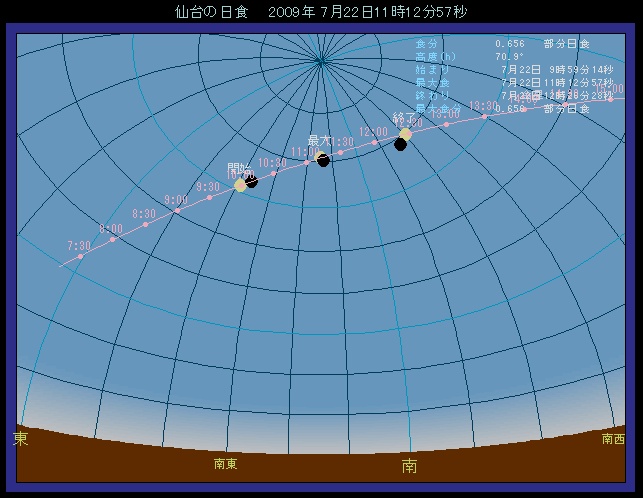
Task: Click the 13:30 time marker
Action: pos(485,116)
